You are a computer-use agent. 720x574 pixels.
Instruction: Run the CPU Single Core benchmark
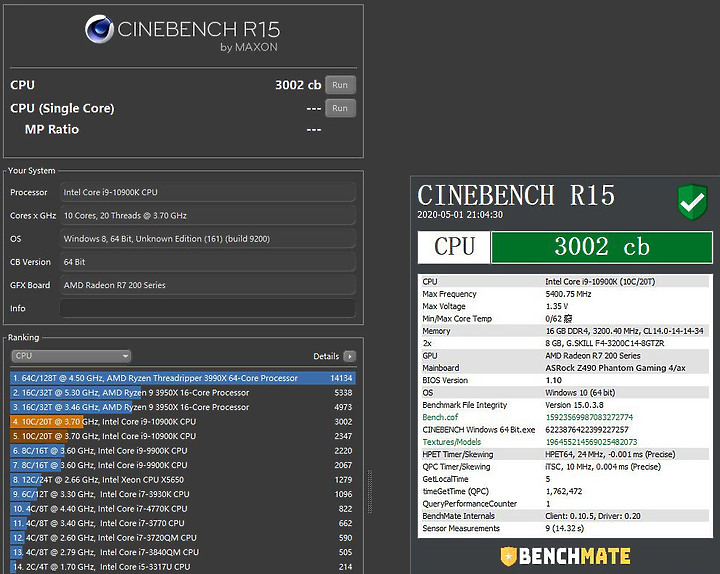point(340,108)
